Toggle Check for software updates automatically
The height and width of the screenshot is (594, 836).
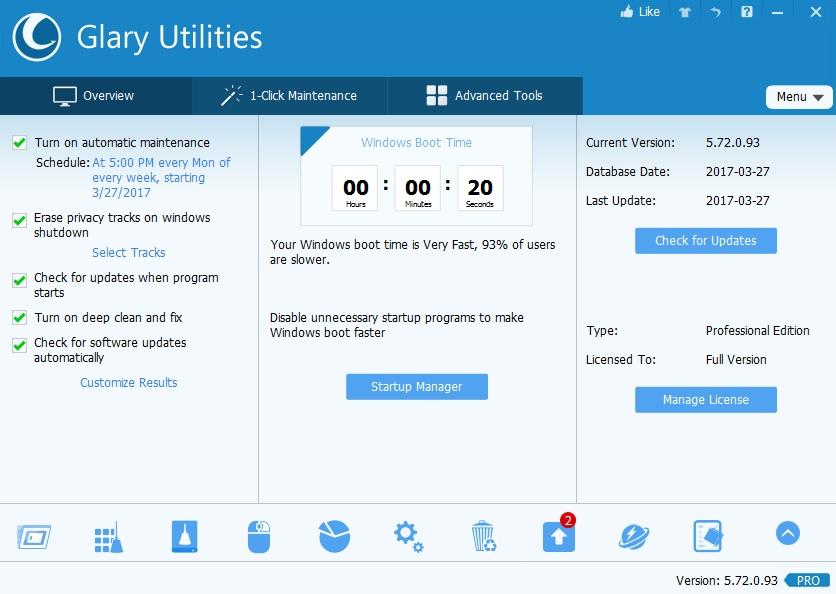point(20,345)
